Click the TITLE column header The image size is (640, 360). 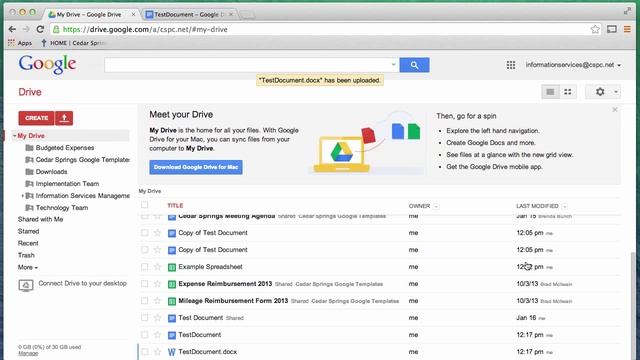pyautogui.click(x=175, y=206)
